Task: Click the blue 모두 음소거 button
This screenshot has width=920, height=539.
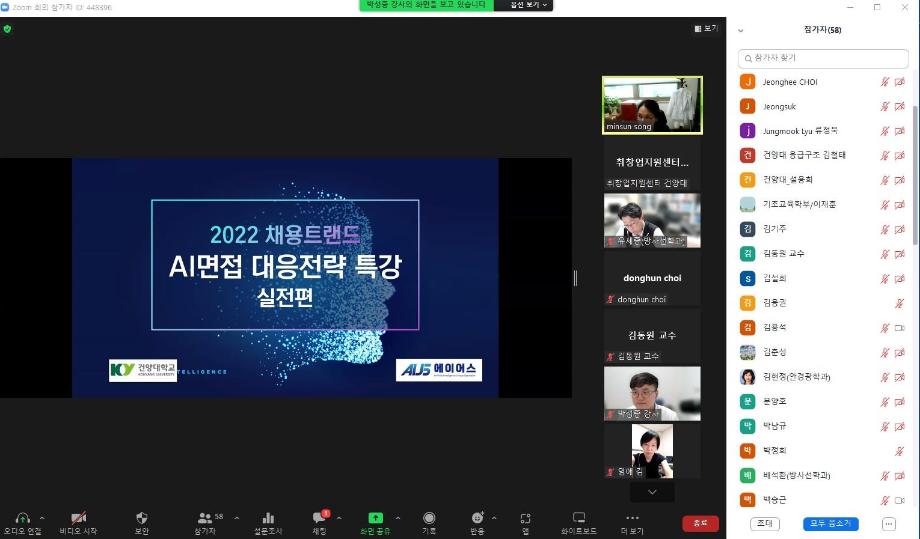Action: [830, 524]
